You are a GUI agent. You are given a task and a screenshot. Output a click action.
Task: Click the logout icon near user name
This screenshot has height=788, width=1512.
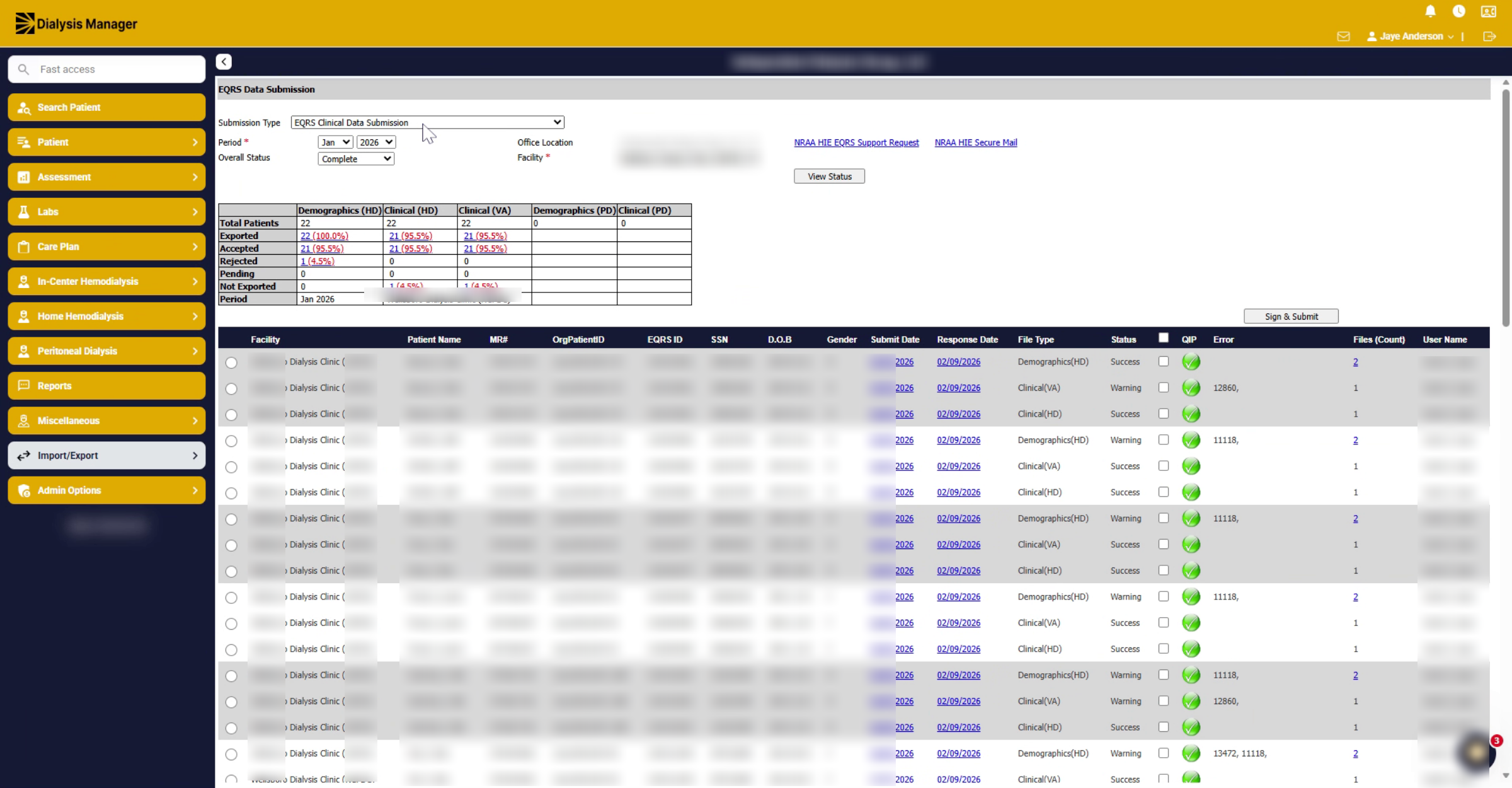(x=1489, y=37)
